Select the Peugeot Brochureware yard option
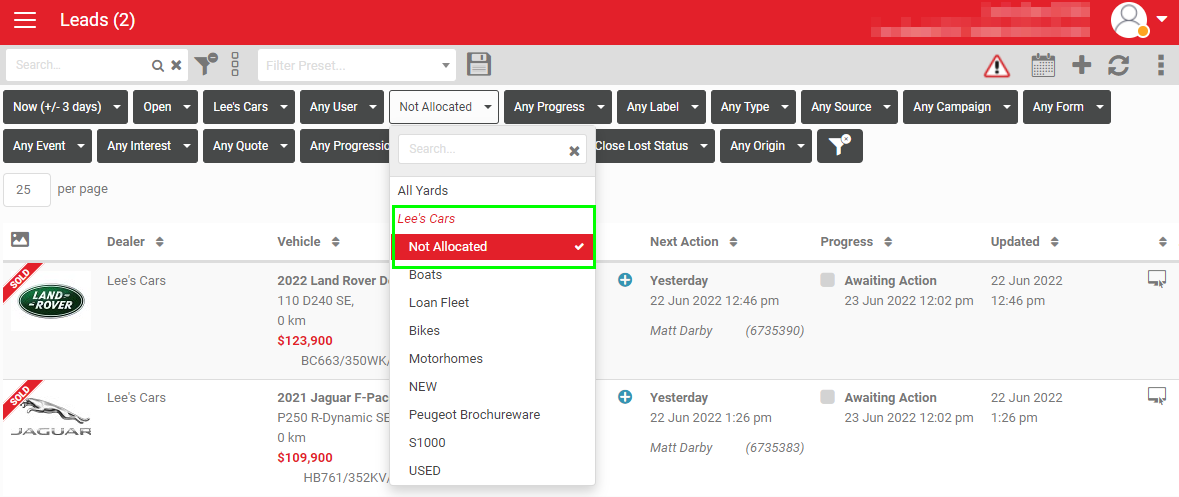The height and width of the screenshot is (497, 1179). tap(493, 414)
